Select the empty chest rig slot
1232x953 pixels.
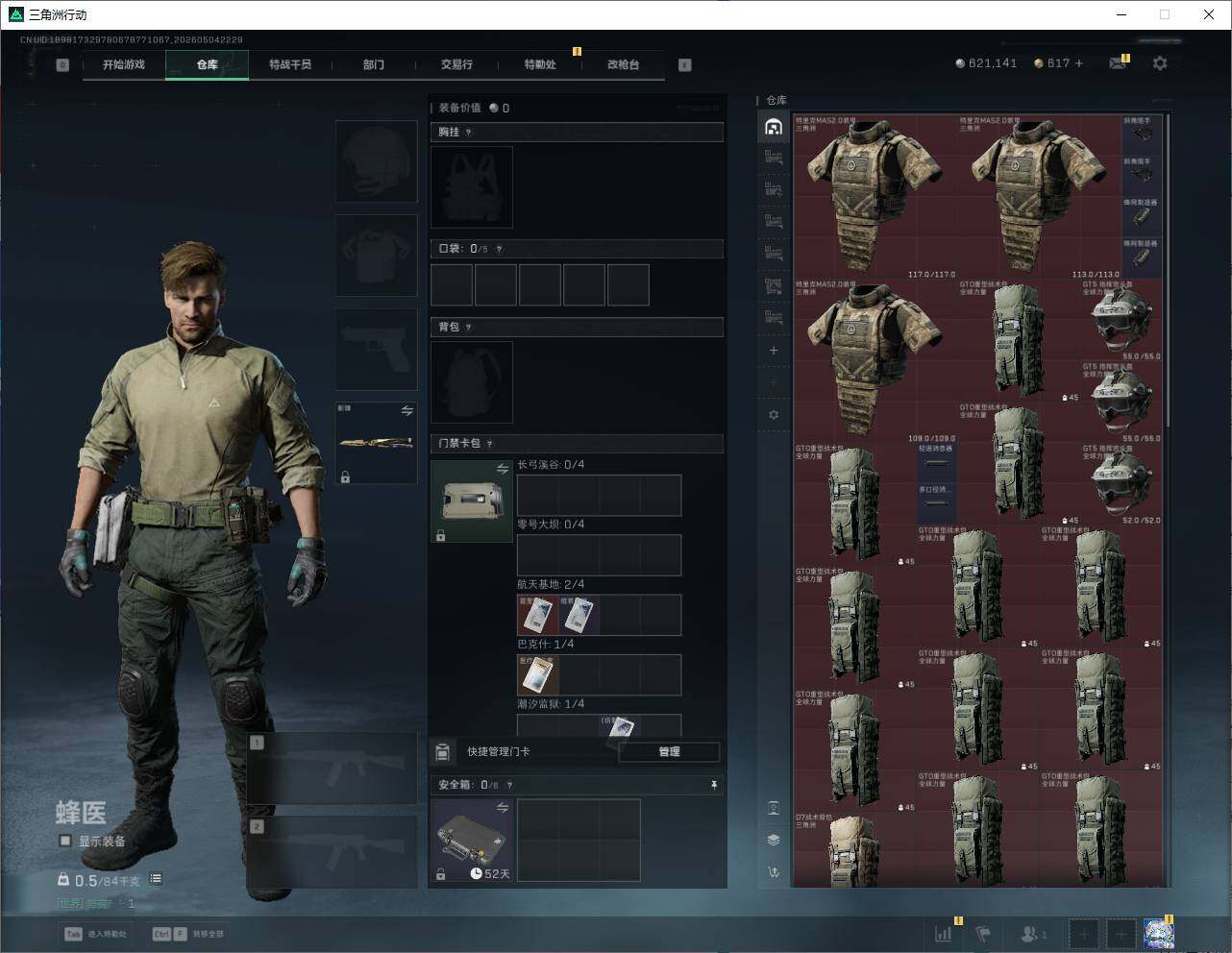click(472, 187)
